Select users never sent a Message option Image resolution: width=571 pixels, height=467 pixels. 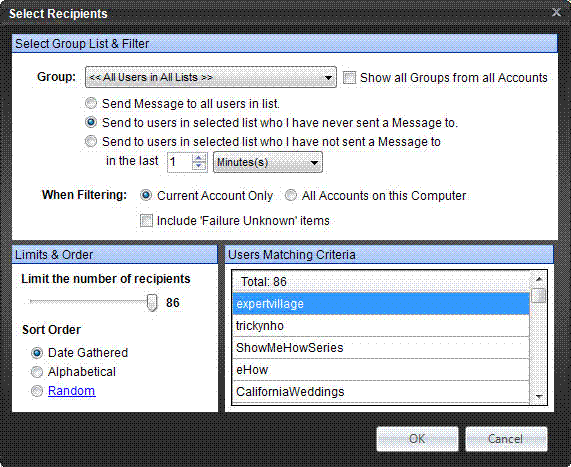91,122
